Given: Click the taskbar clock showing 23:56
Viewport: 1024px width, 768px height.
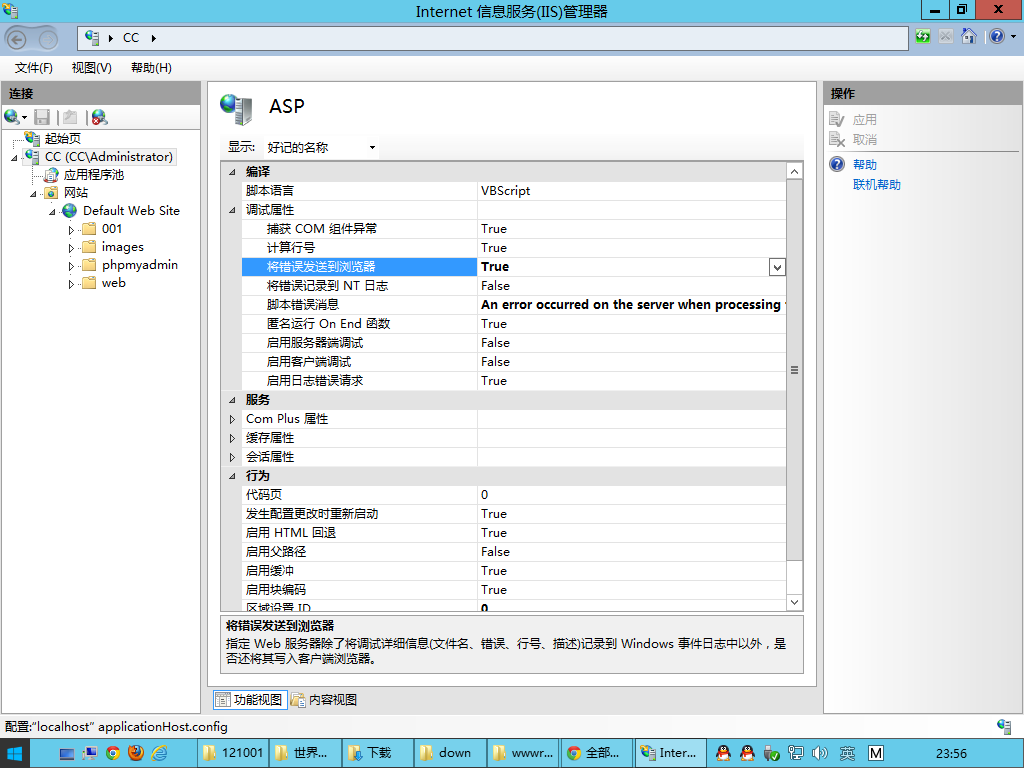Looking at the screenshot, I should pos(951,754).
